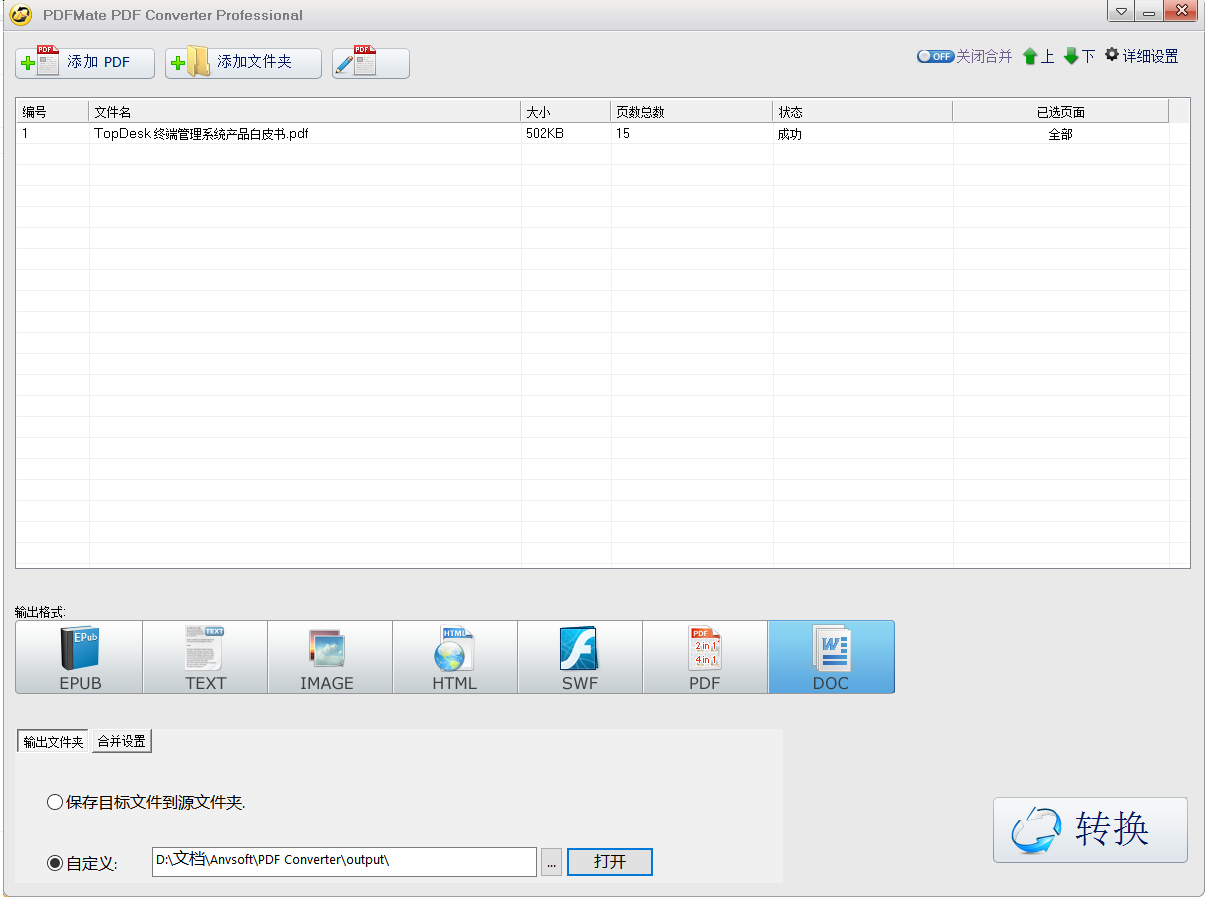Select EPUB output format
The image size is (1205, 898).
79,657
